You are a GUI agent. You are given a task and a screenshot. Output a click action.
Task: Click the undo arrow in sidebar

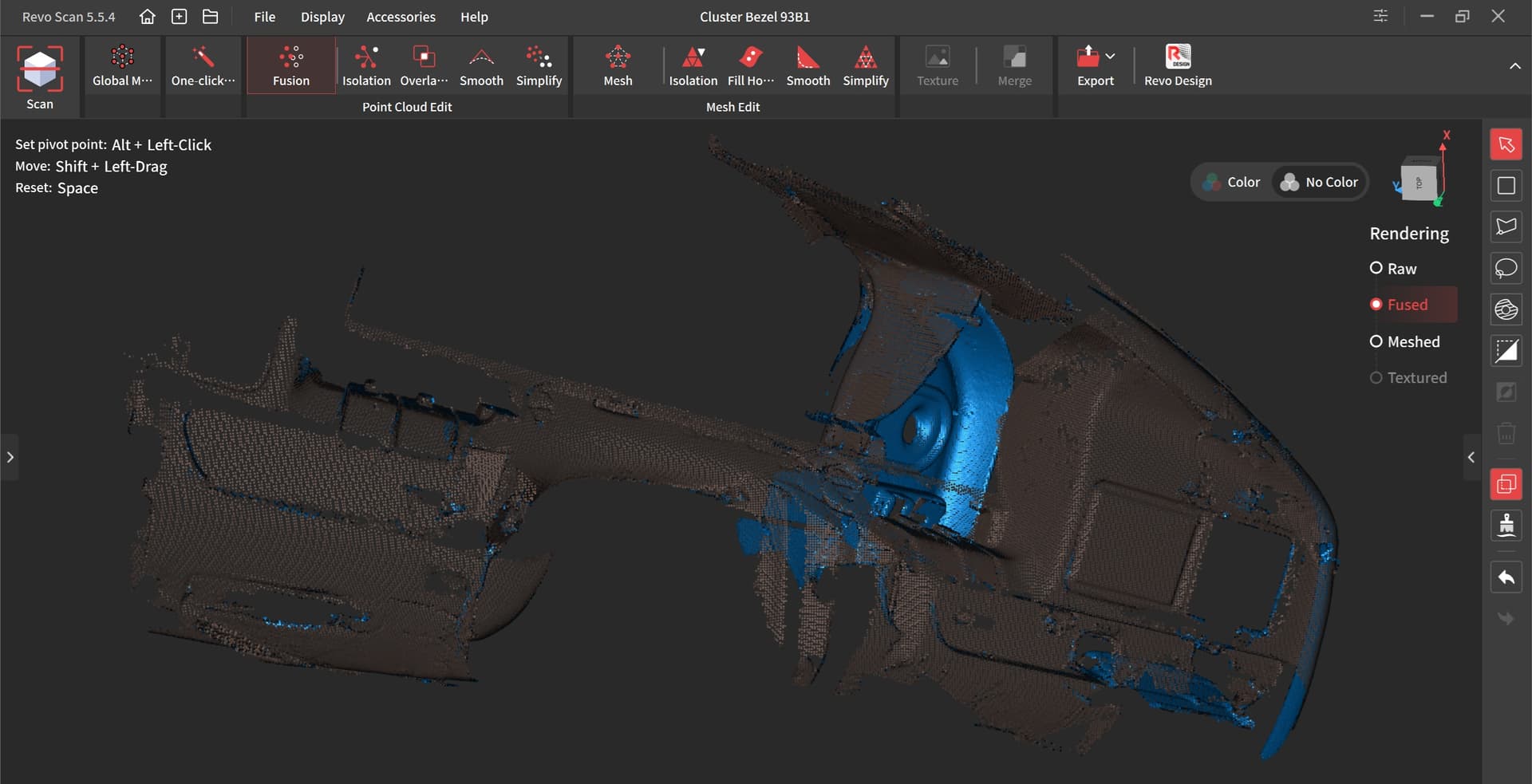(1506, 577)
